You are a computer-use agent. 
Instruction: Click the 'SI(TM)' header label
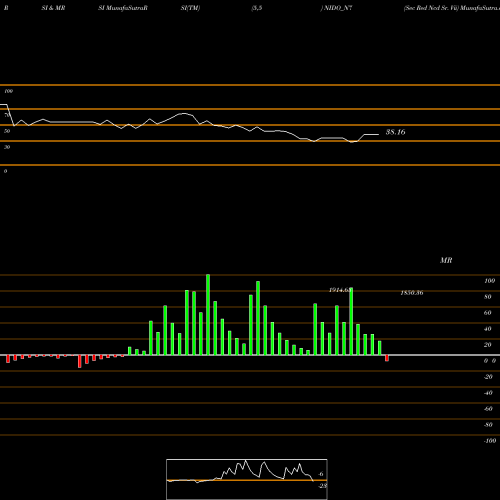(190, 8)
